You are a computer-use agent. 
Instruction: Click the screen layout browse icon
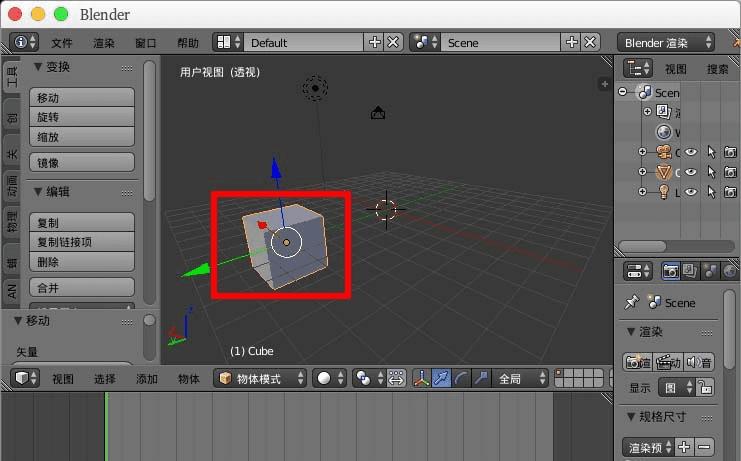[228, 43]
